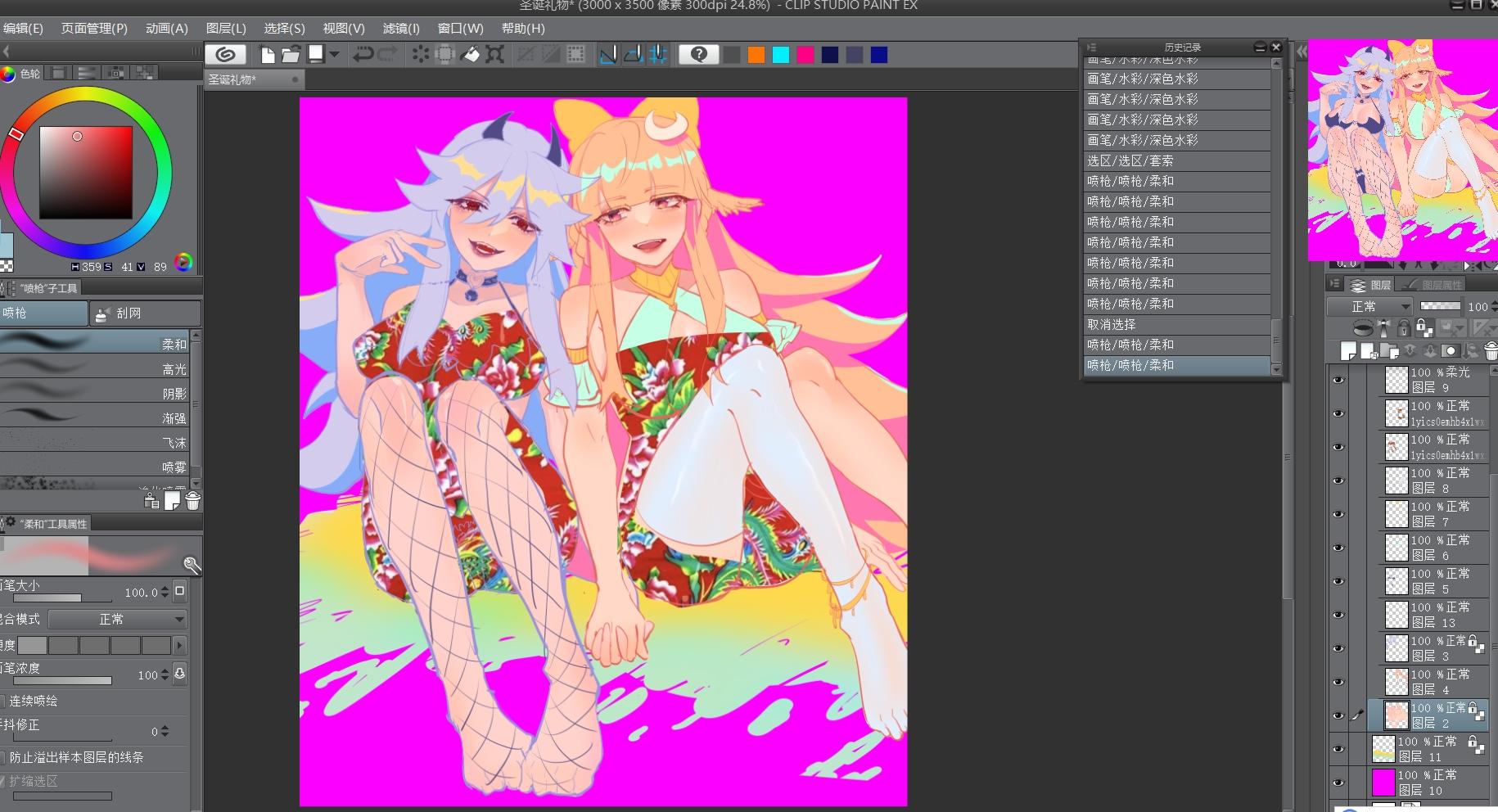Image resolution: width=1498 pixels, height=812 pixels.
Task: Hide layer 图层 7 via eye icon
Action: pyautogui.click(x=1338, y=514)
